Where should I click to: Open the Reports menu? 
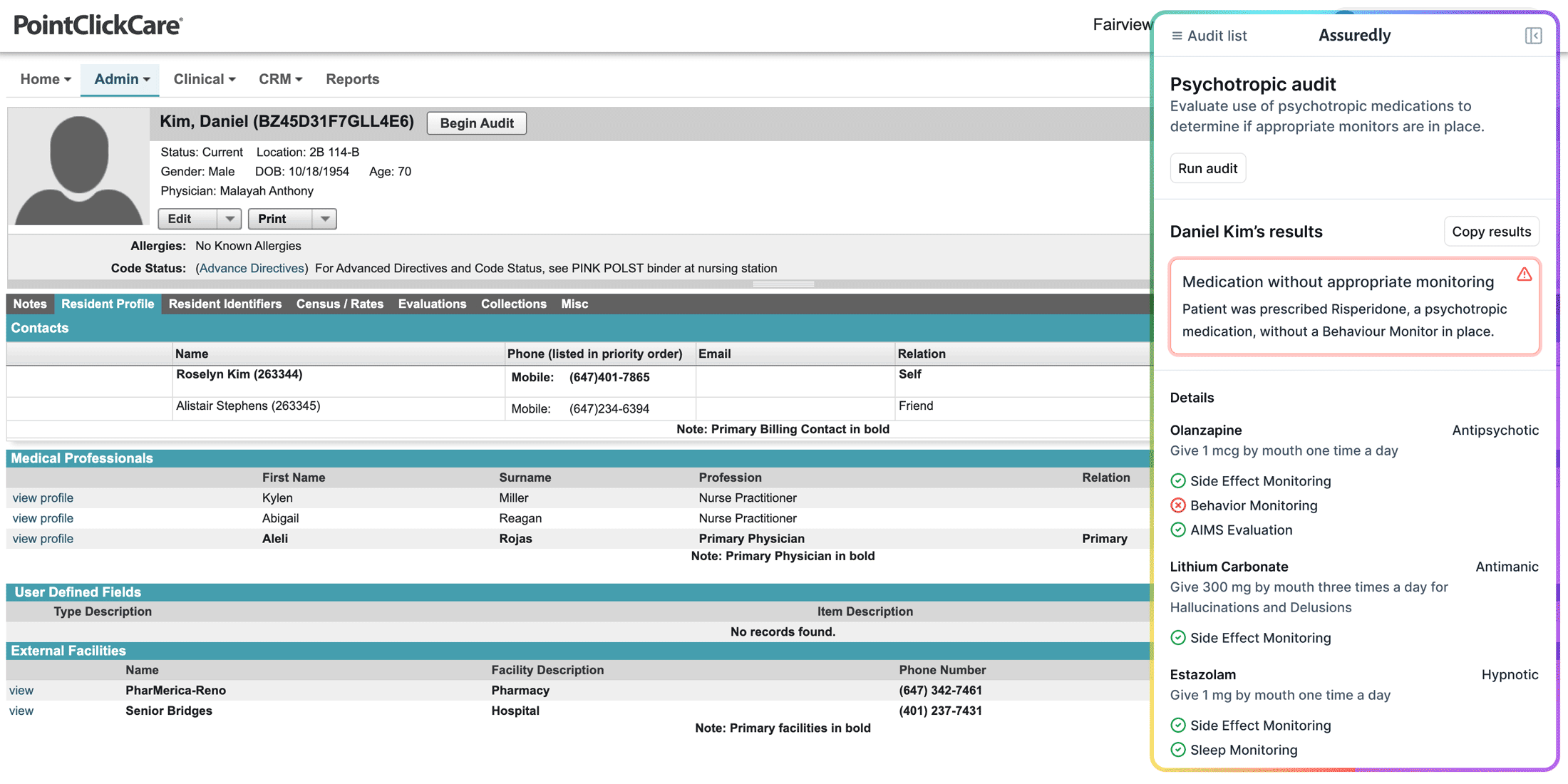coord(352,79)
